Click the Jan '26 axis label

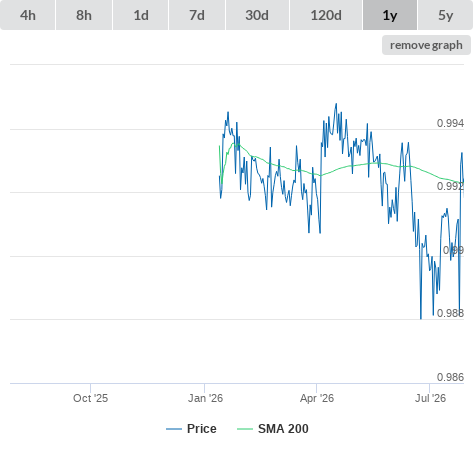coord(205,398)
